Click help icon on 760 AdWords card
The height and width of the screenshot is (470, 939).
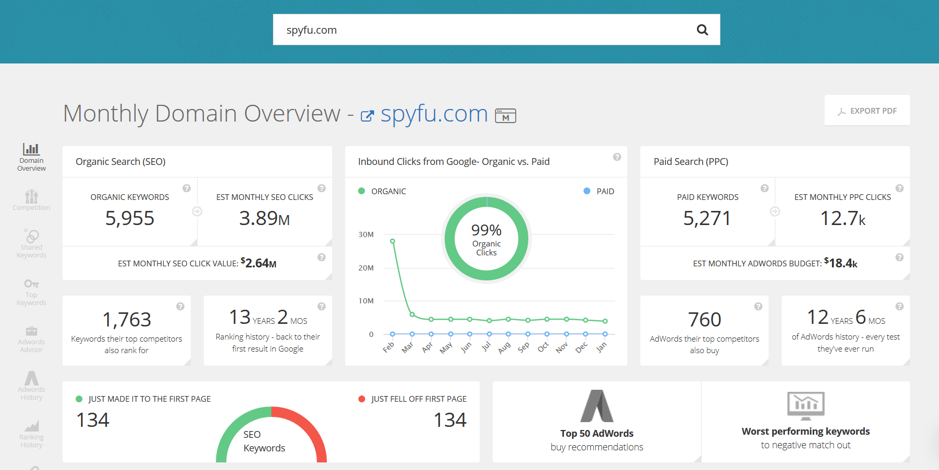tap(758, 307)
